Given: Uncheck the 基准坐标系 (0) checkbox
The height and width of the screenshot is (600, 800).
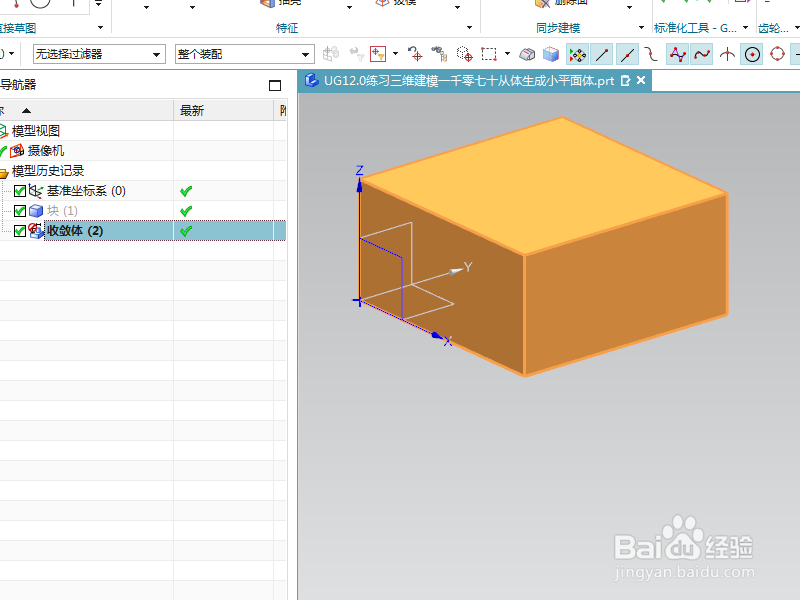Looking at the screenshot, I should [x=20, y=191].
